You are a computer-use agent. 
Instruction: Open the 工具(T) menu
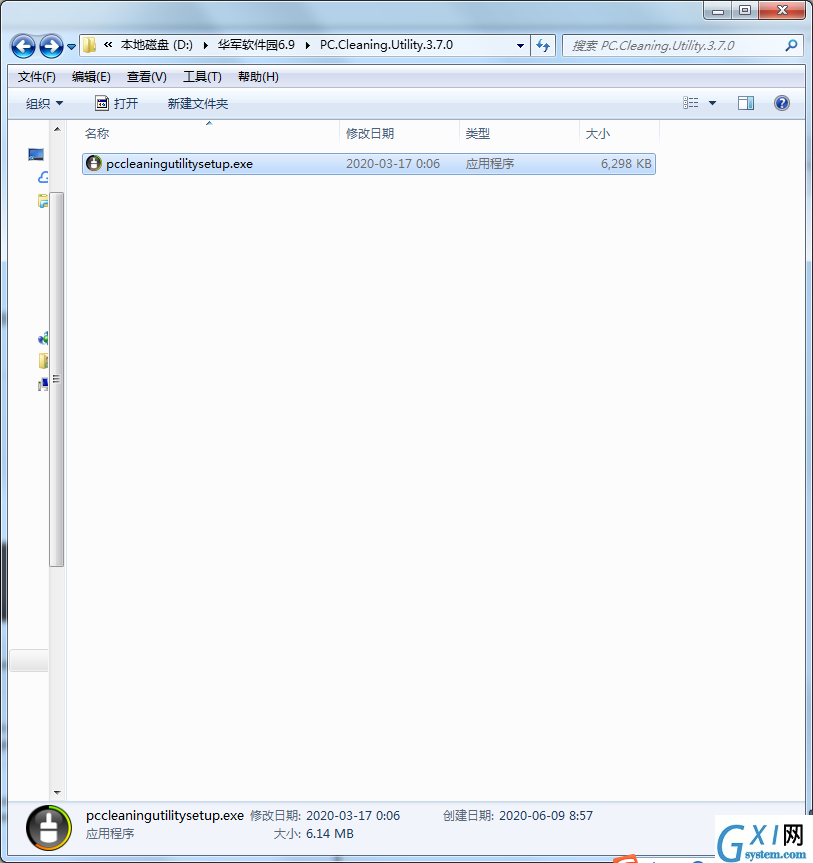point(202,77)
